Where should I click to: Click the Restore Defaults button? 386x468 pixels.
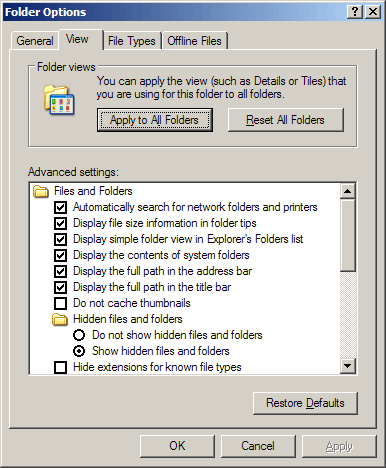pos(305,403)
